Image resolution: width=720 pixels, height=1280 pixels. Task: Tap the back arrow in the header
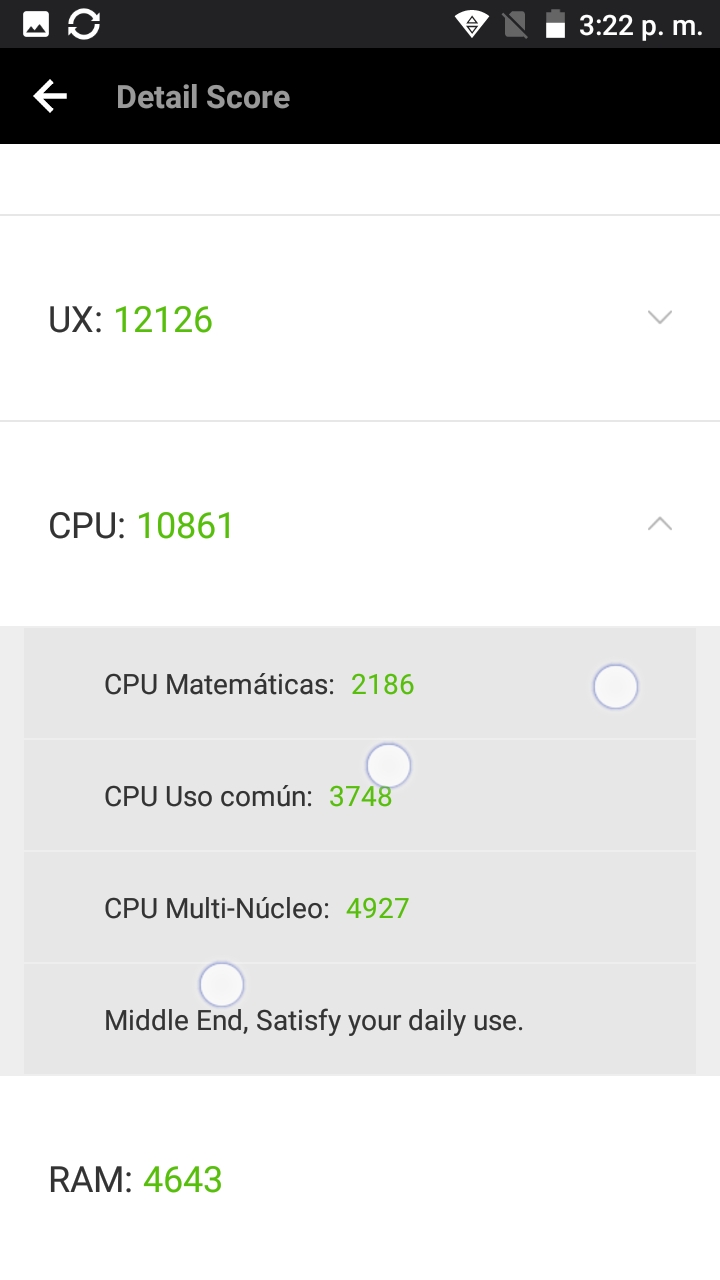50,97
